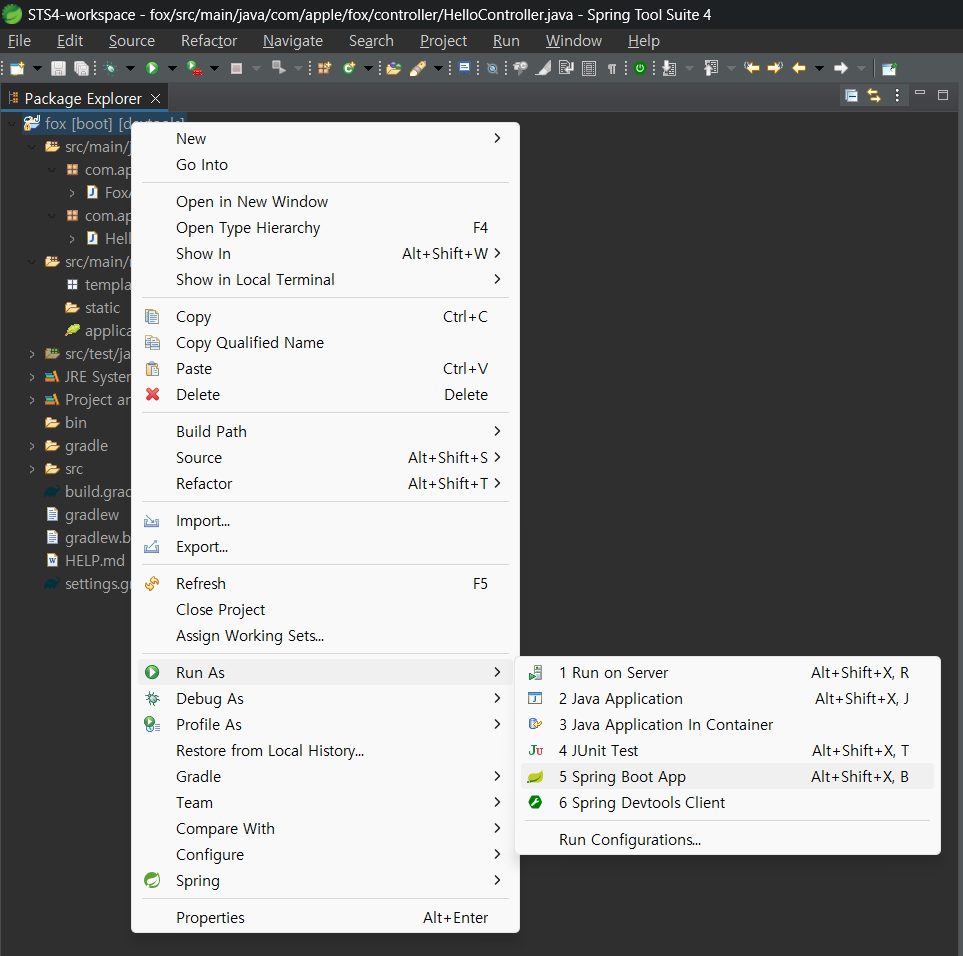Click the Open Type toolbar icon
This screenshot has height=956, width=963.
(x=394, y=68)
